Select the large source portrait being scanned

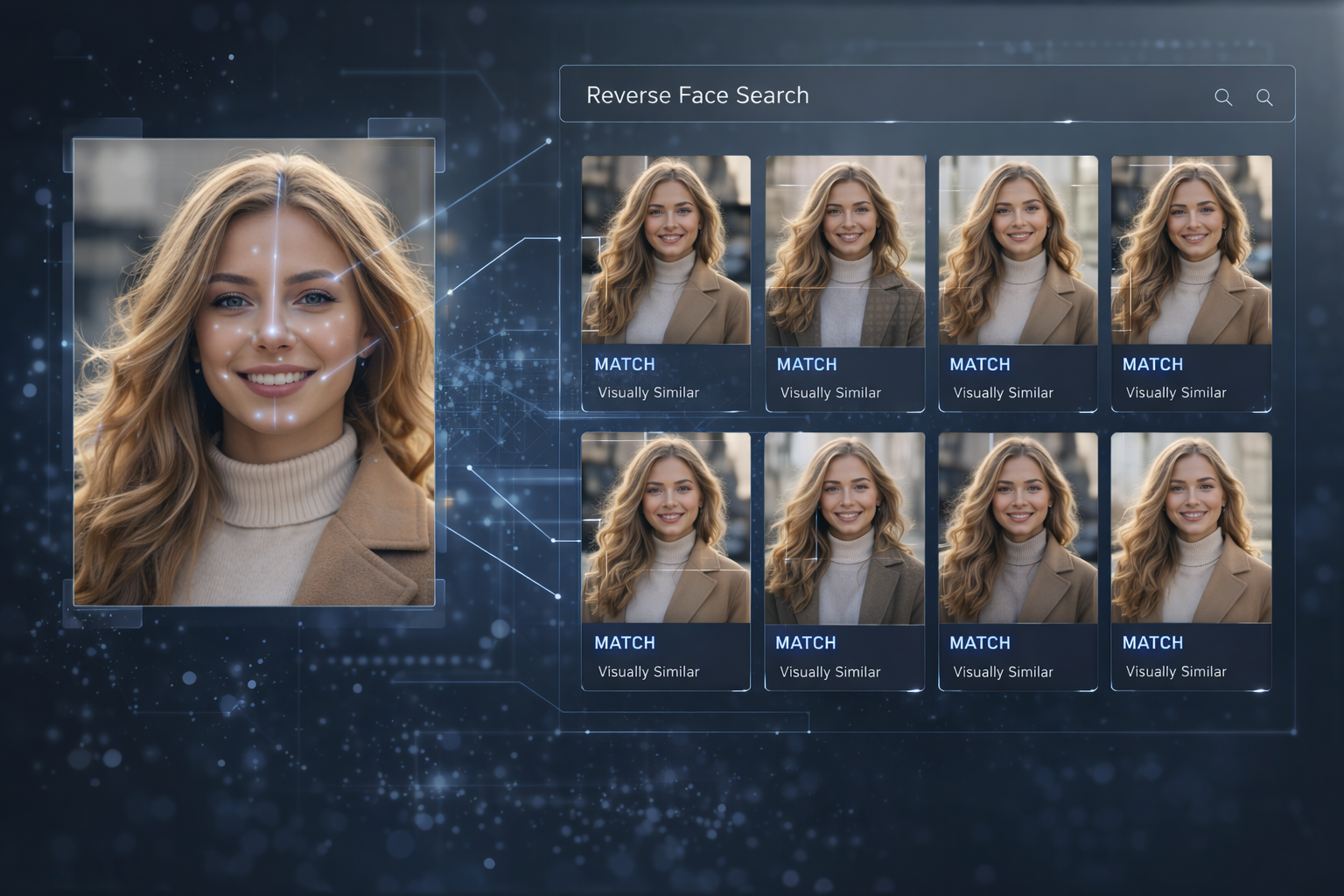[x=254, y=372]
